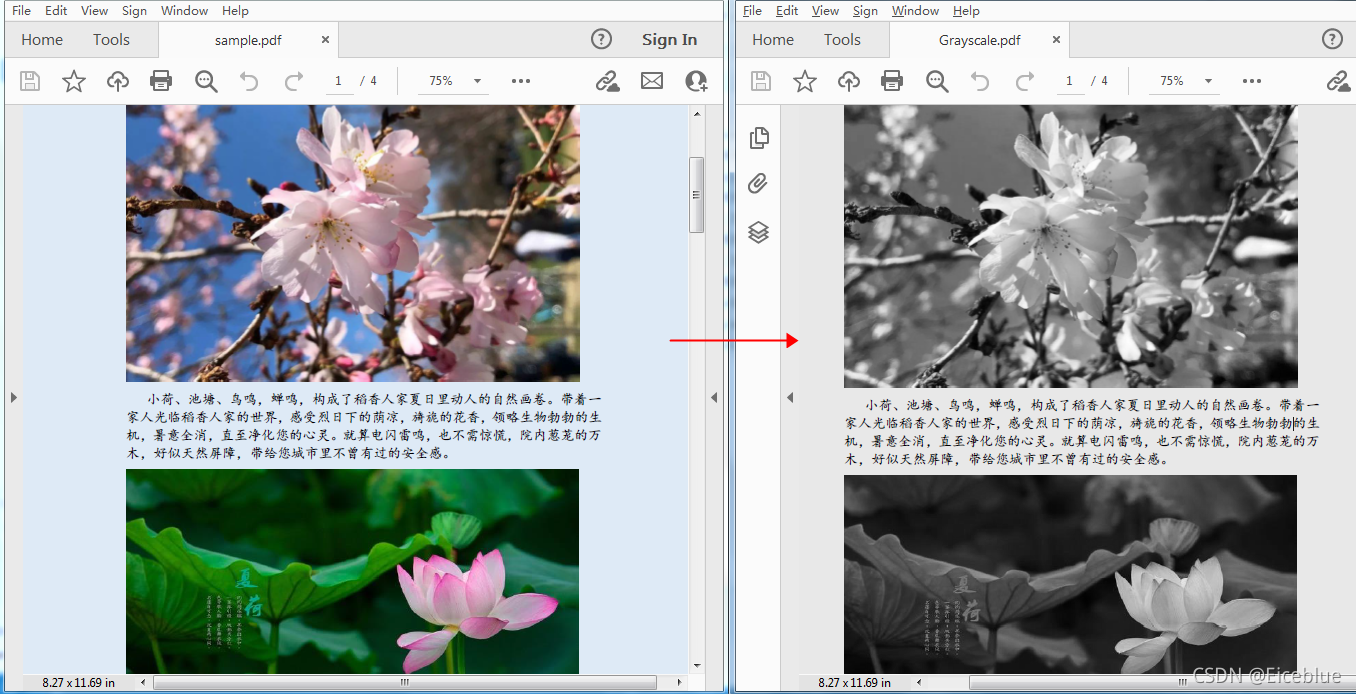This screenshot has height=694, width=1356.
Task: Page number field in Grayscale.pdf toolbar
Action: 1069,81
